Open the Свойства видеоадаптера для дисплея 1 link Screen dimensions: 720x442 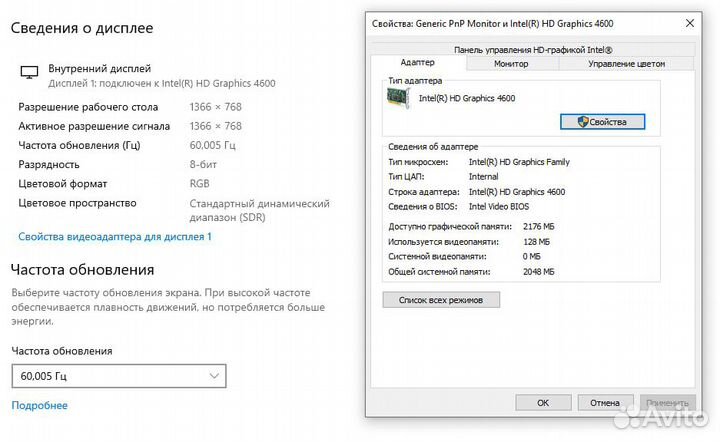pyautogui.click(x=115, y=237)
